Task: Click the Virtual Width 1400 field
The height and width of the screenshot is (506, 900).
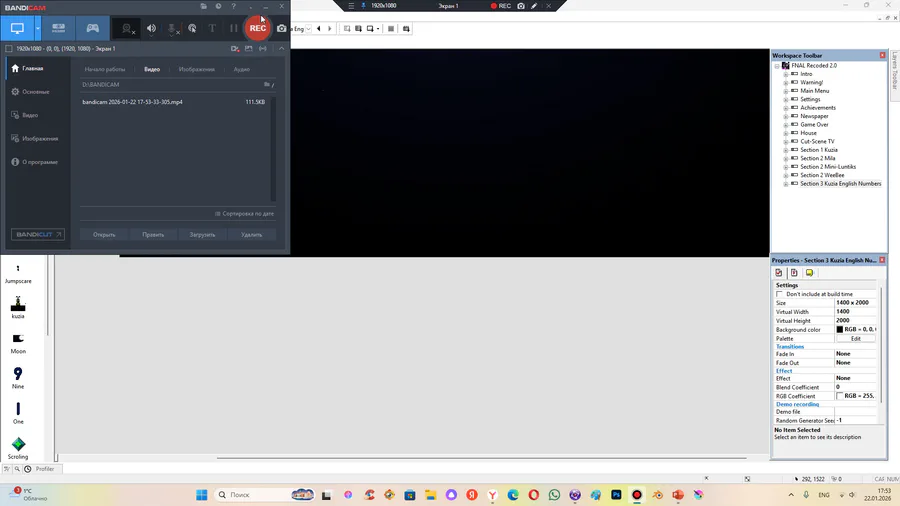Action: (x=856, y=312)
